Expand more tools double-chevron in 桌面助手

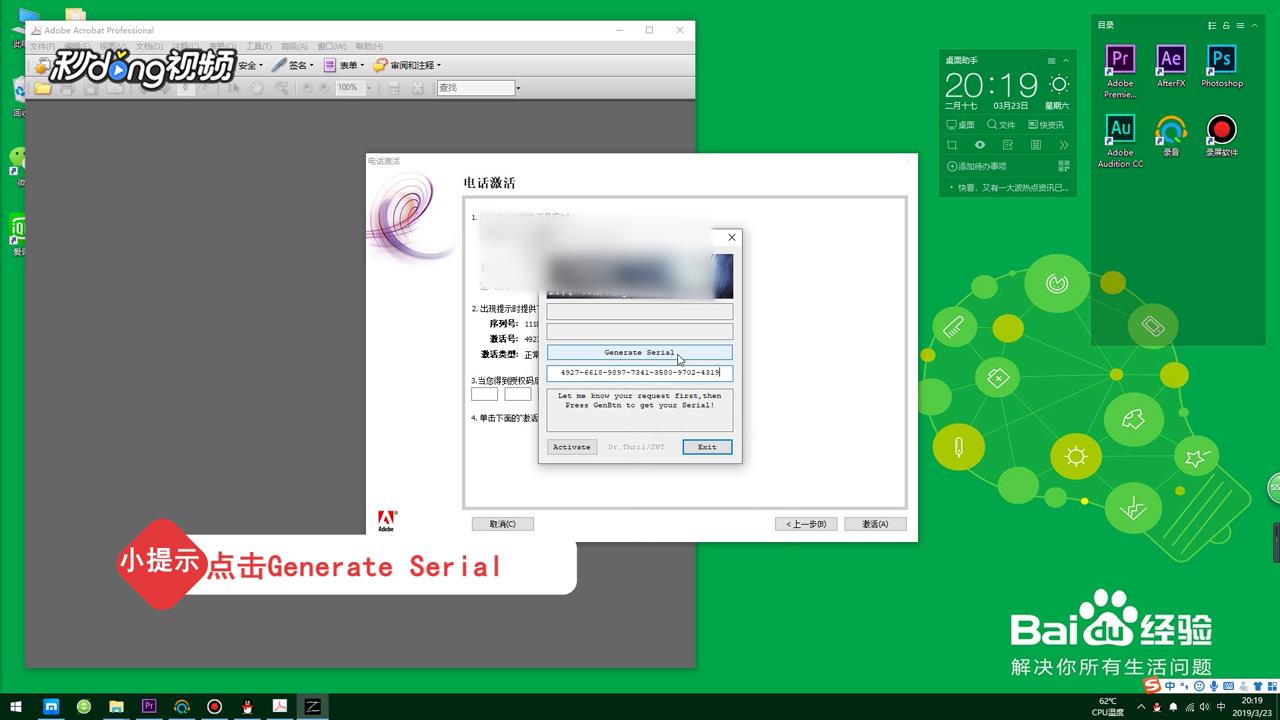pyautogui.click(x=1064, y=145)
